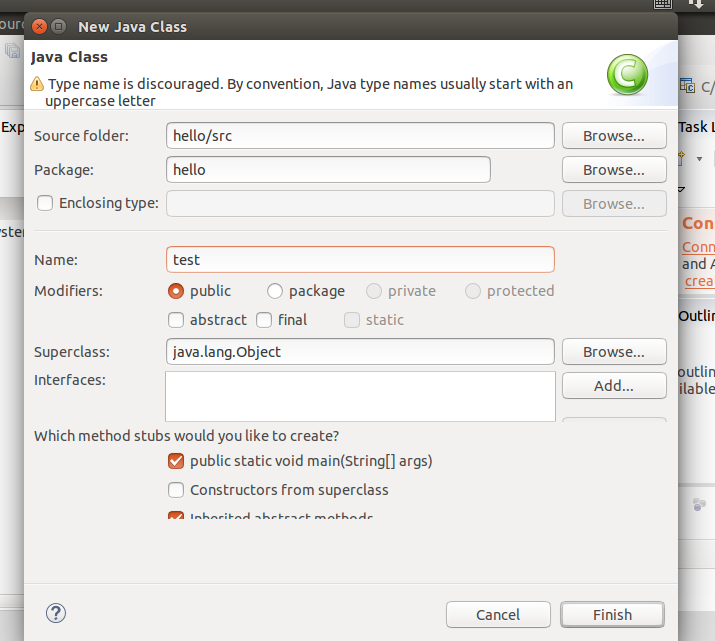Click into the Name text field
The width and height of the screenshot is (715, 641).
tap(360, 259)
